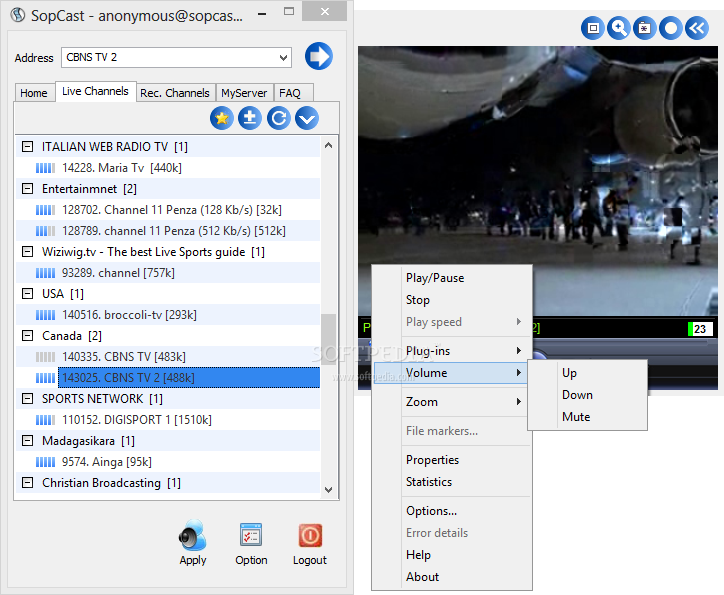This screenshot has height=595, width=724.
Task: Click the double left arrow collapse icon
Action: (697, 28)
